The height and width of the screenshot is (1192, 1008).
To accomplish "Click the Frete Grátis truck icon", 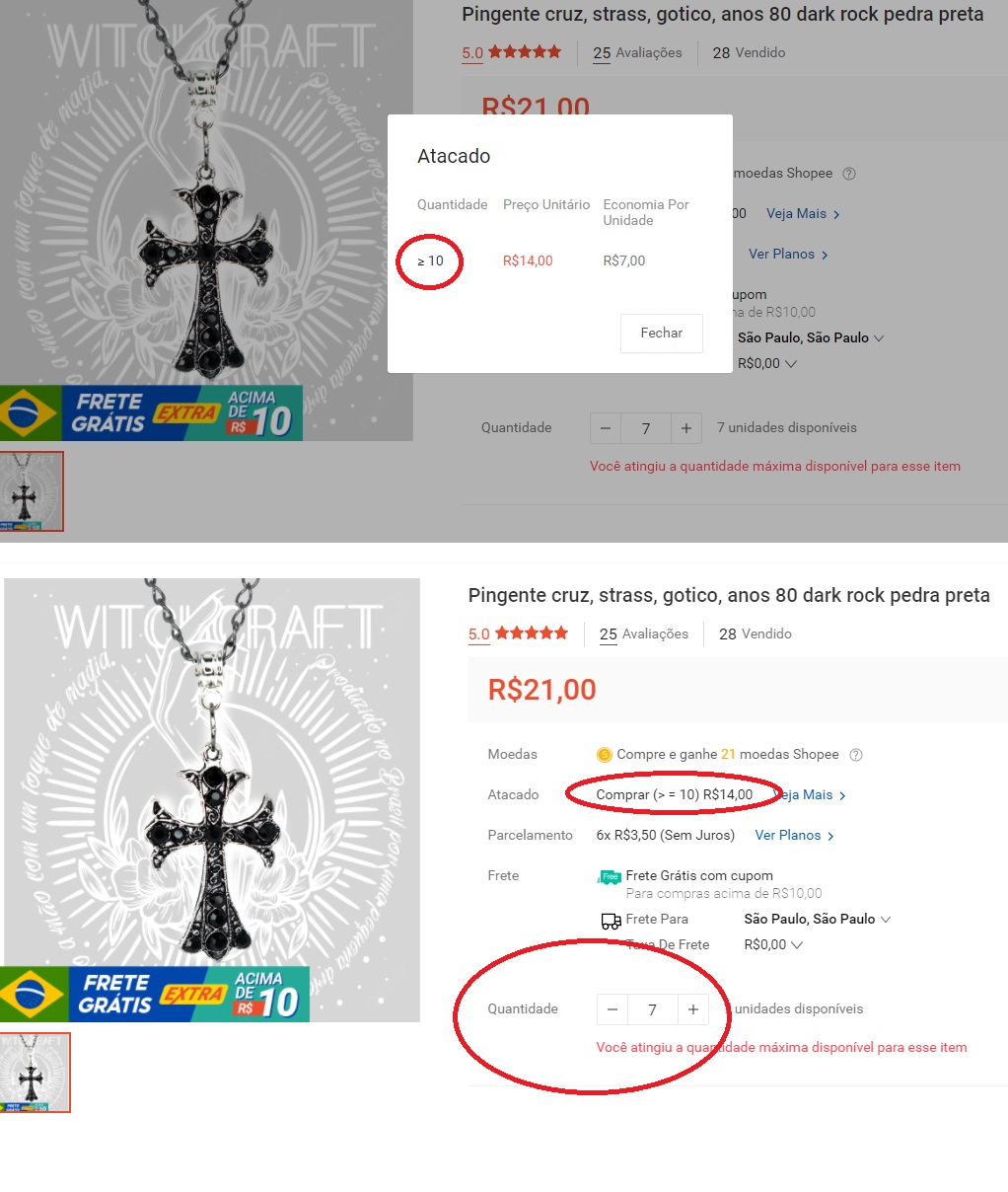I will pyautogui.click(x=610, y=876).
